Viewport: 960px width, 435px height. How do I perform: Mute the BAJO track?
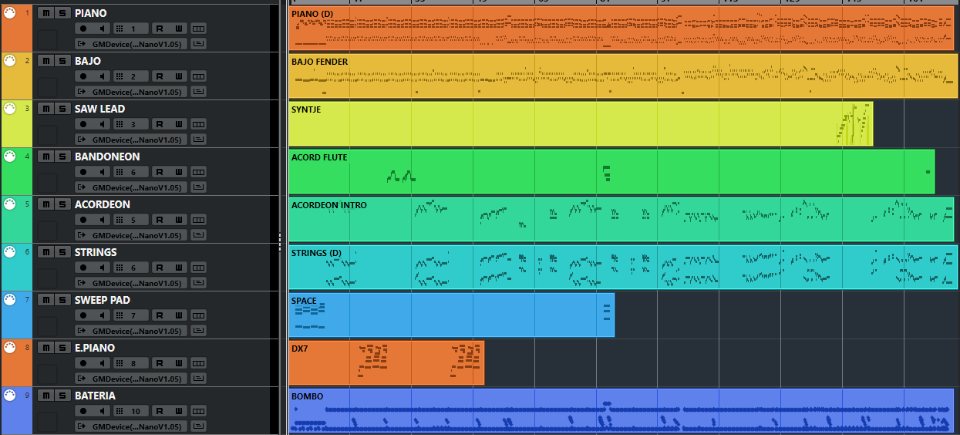[46, 61]
